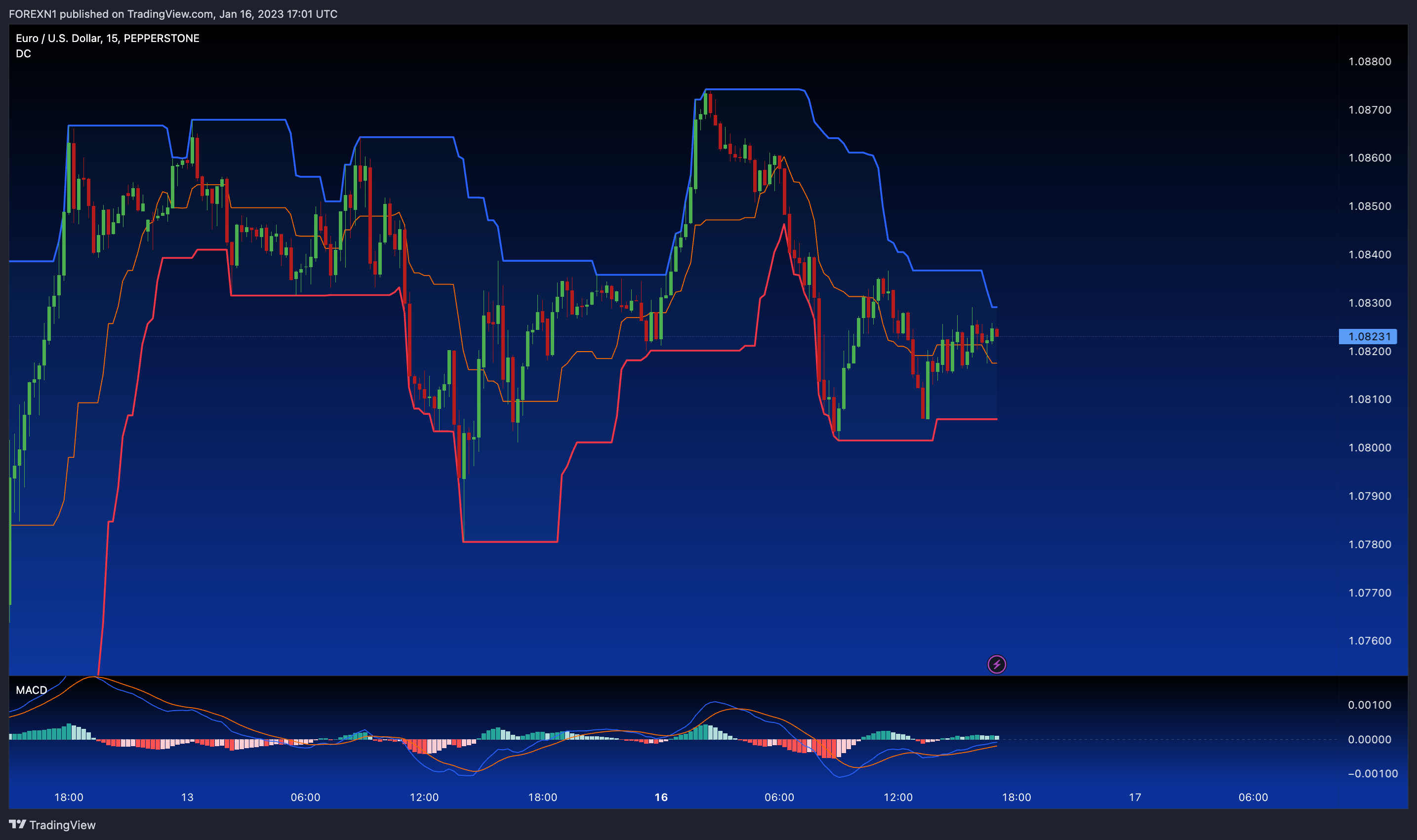Viewport: 1417px width, 840px height.
Task: Click the published header text by FOREXN1
Action: pos(173,14)
